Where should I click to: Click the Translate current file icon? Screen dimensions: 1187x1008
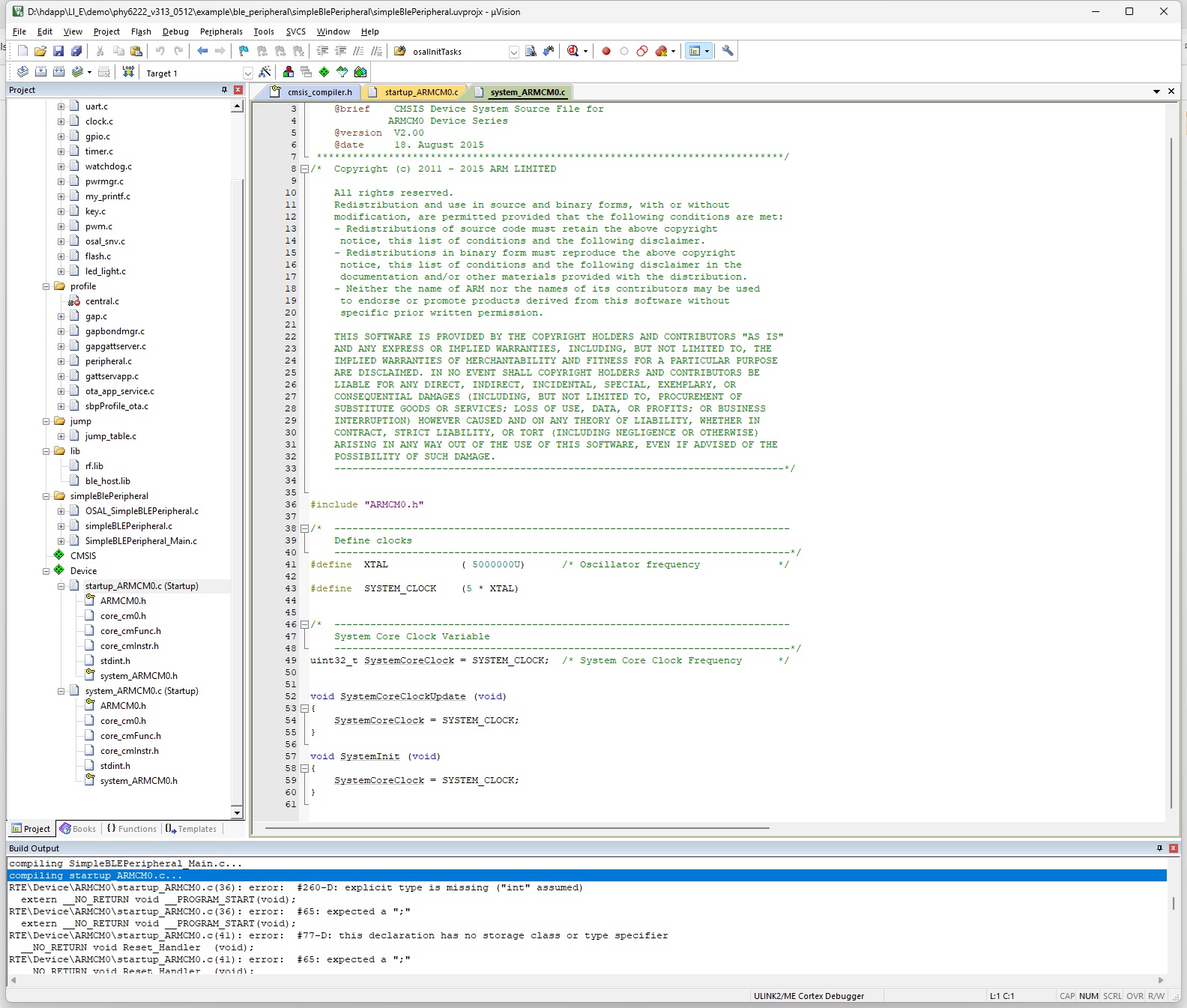tap(22, 72)
